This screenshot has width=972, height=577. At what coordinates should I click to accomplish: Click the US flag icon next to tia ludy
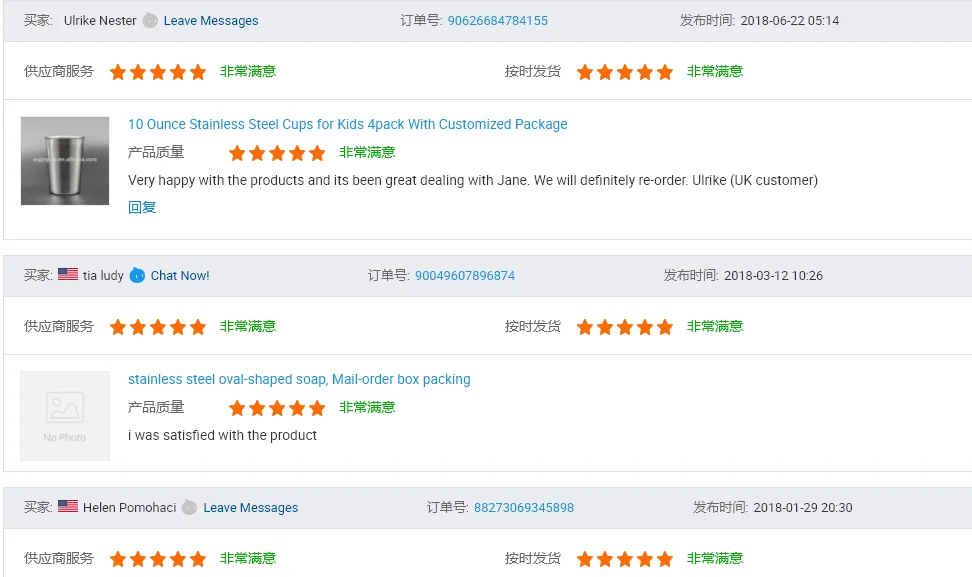pyautogui.click(x=66, y=275)
